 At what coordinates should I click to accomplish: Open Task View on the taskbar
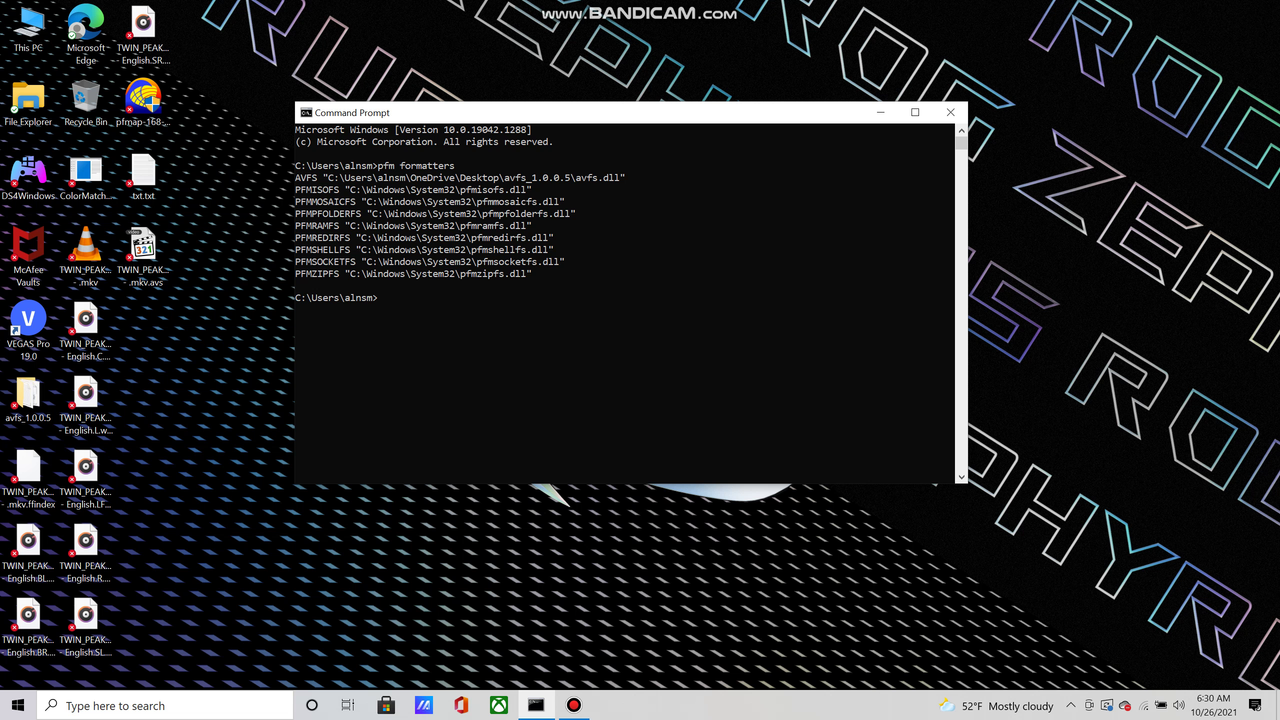348,705
